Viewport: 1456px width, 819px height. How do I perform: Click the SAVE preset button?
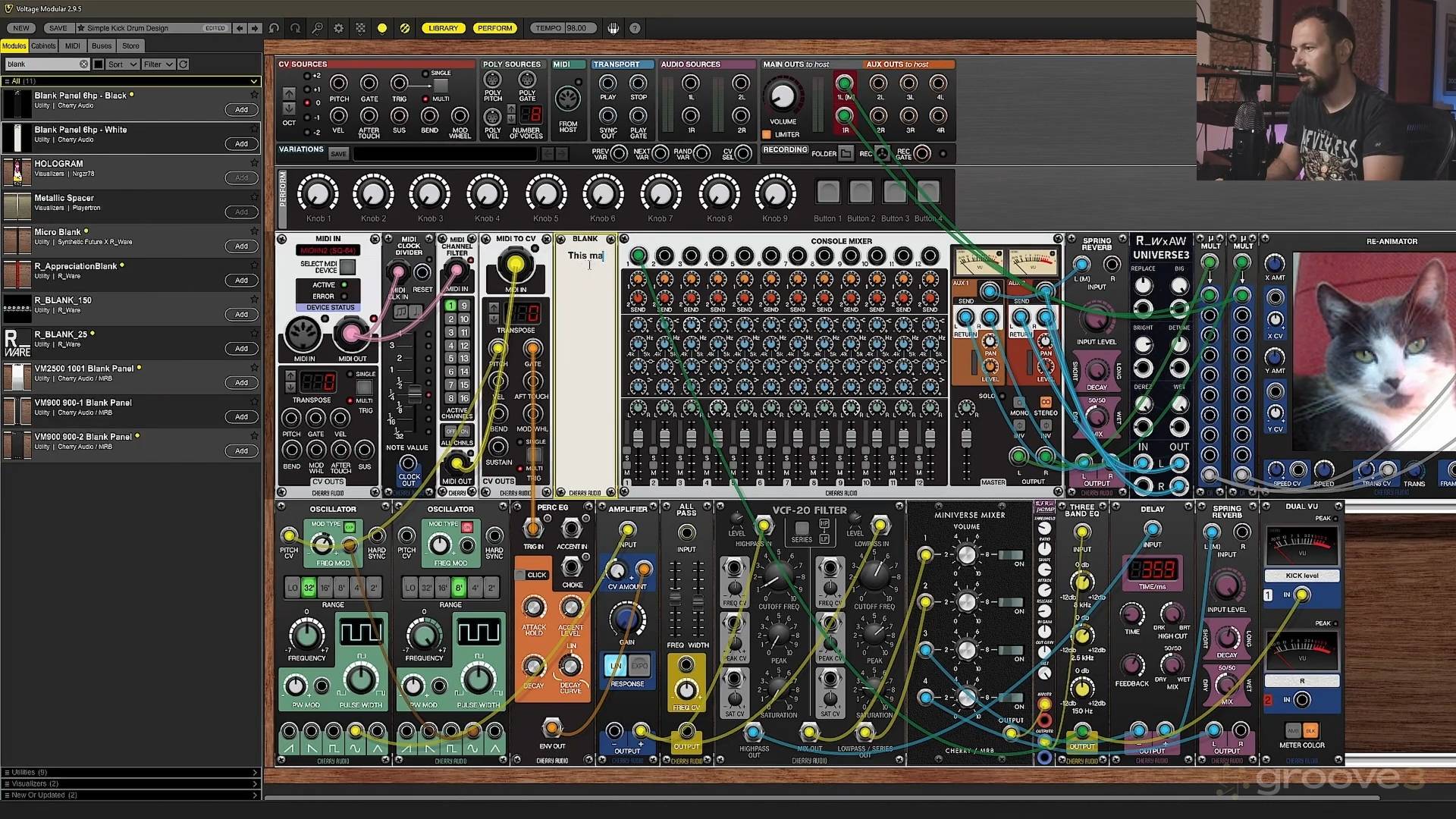[58, 28]
